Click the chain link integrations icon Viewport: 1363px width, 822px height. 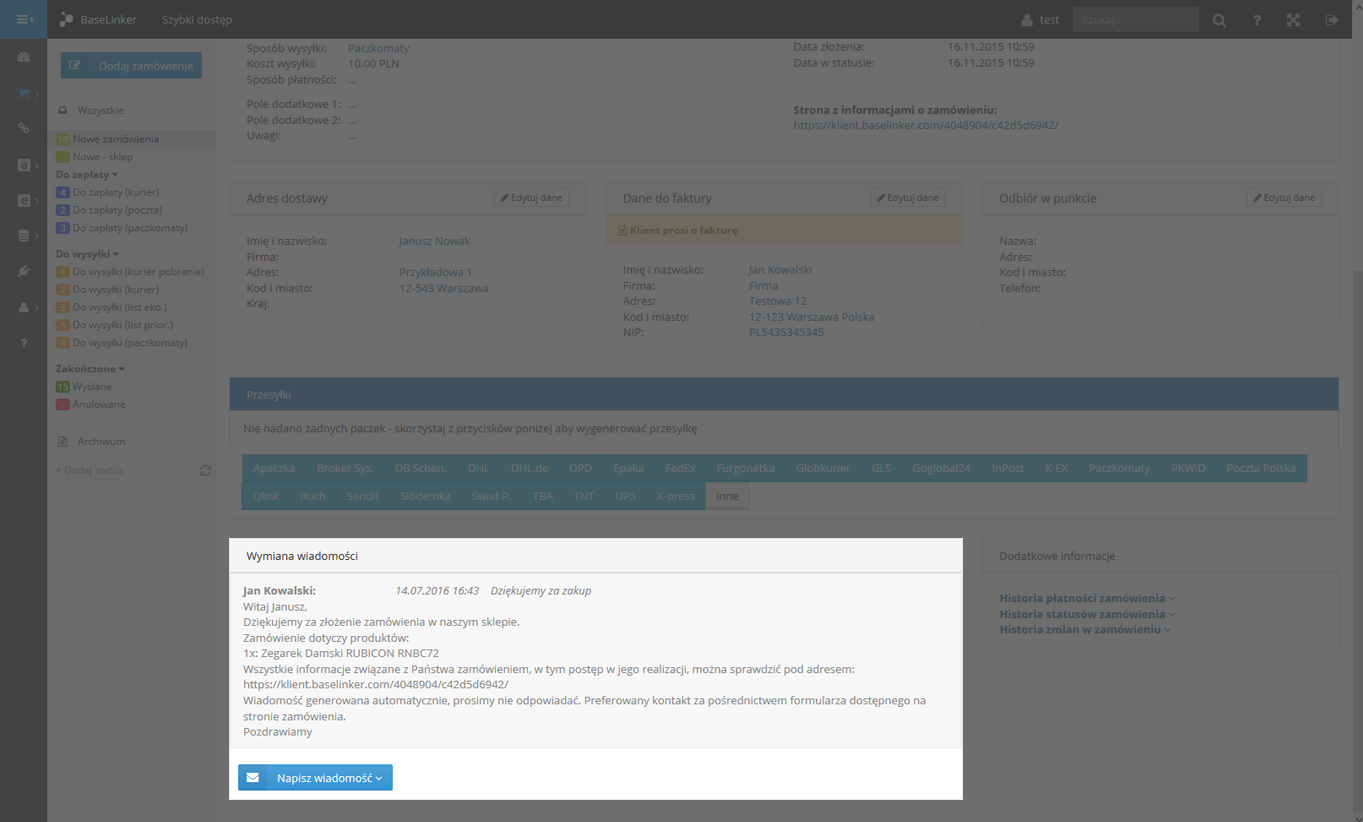23,129
